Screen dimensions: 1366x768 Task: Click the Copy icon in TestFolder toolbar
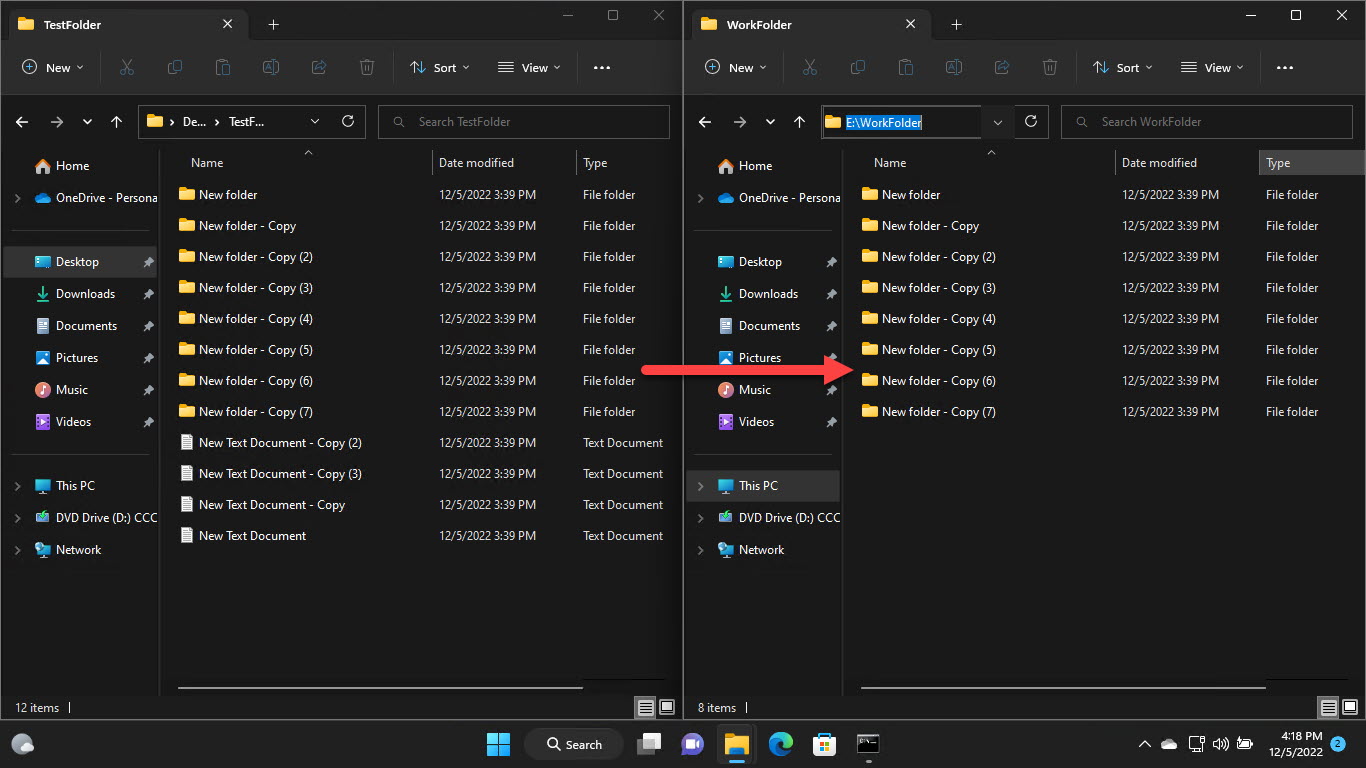pyautogui.click(x=174, y=67)
